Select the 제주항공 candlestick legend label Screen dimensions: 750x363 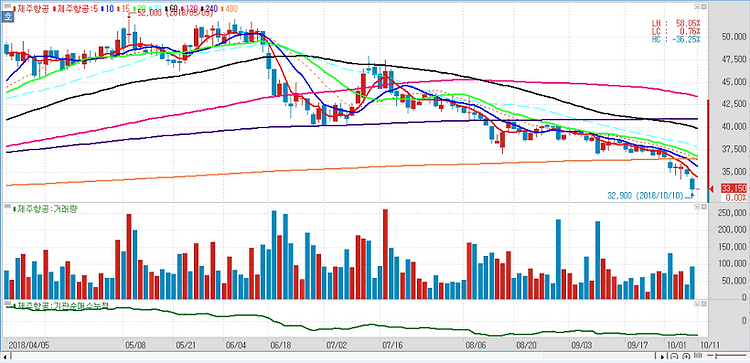click(x=33, y=8)
